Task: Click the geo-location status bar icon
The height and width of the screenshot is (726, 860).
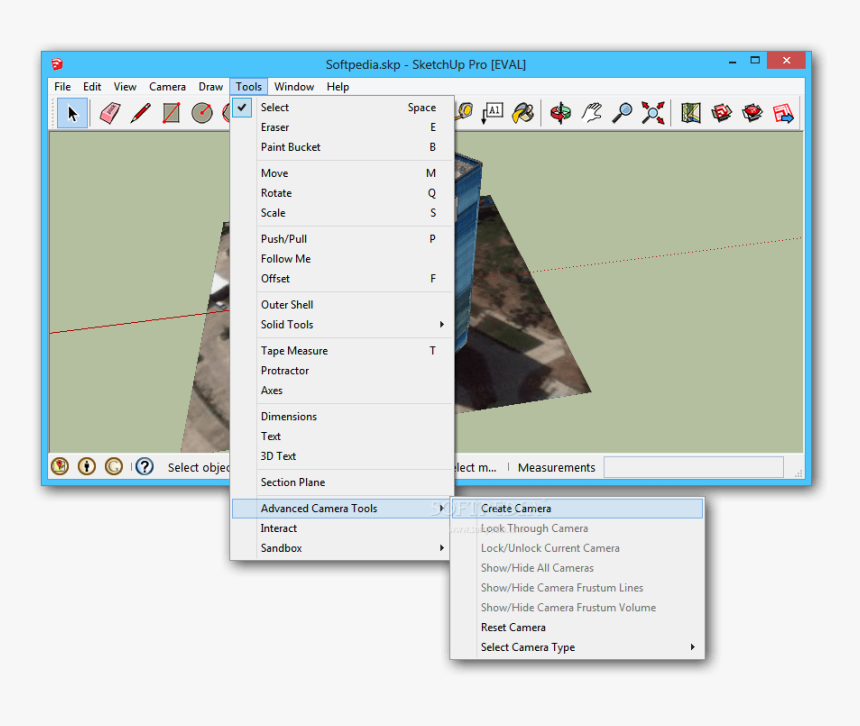Action: coord(60,466)
